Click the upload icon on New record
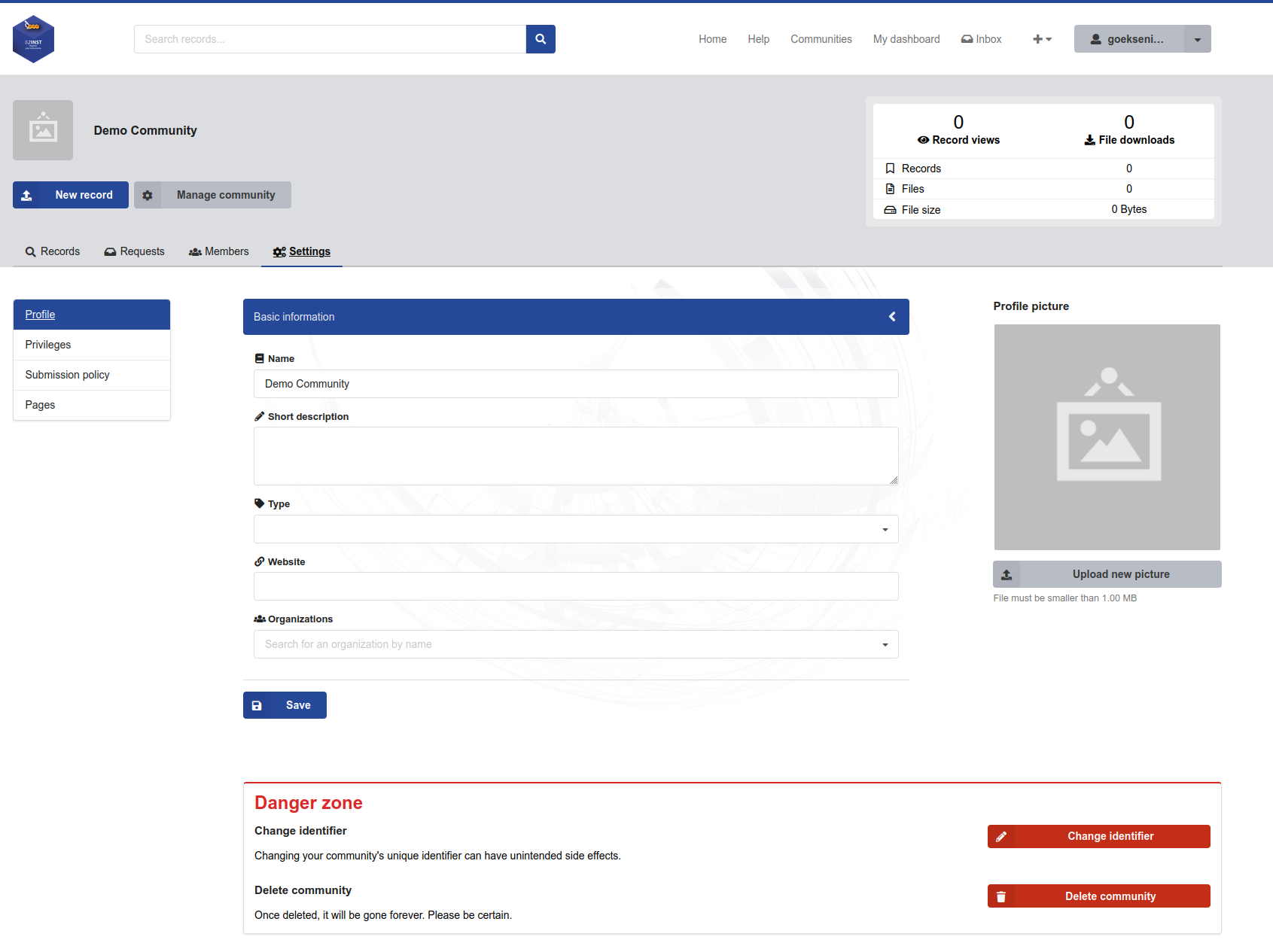 click(x=26, y=195)
